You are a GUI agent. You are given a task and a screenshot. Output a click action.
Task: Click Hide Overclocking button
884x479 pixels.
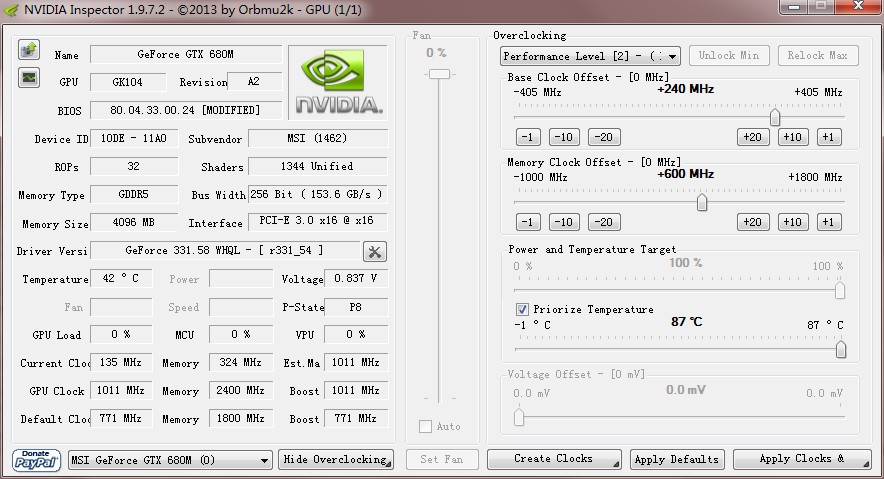336,460
